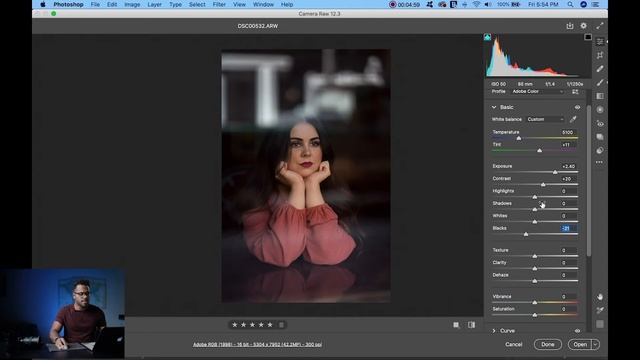Open the Layer menu
Viewport: 640px width, 360px height.
point(154,4)
